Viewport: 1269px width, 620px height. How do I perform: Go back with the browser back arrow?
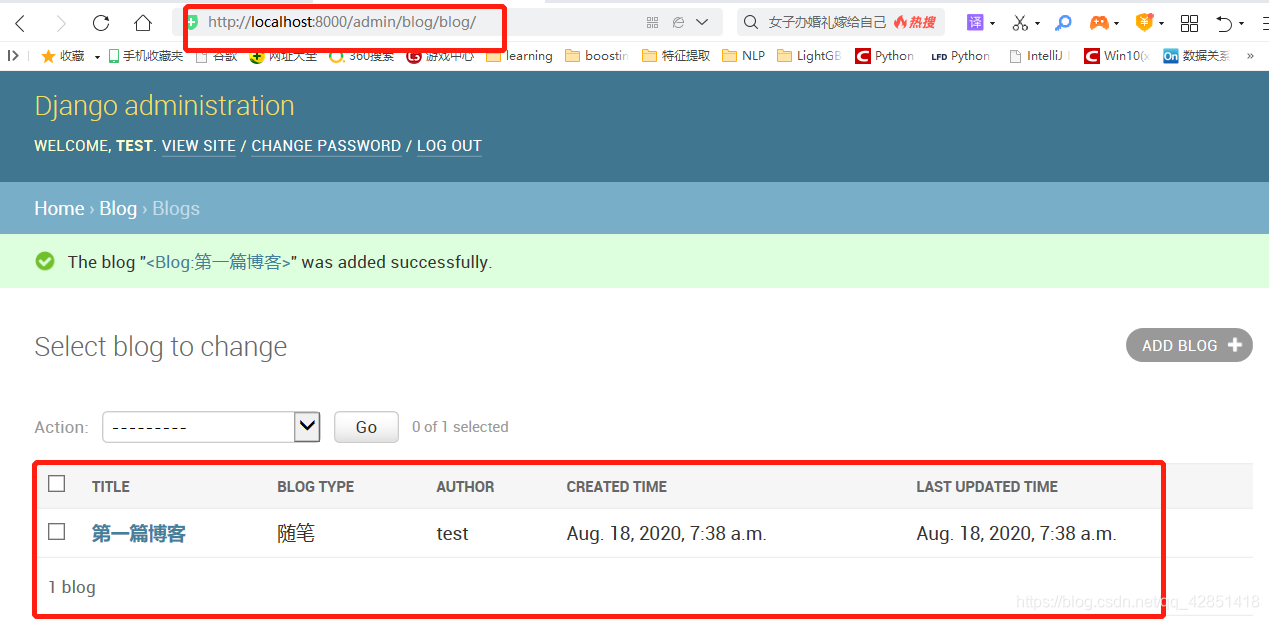(x=20, y=23)
